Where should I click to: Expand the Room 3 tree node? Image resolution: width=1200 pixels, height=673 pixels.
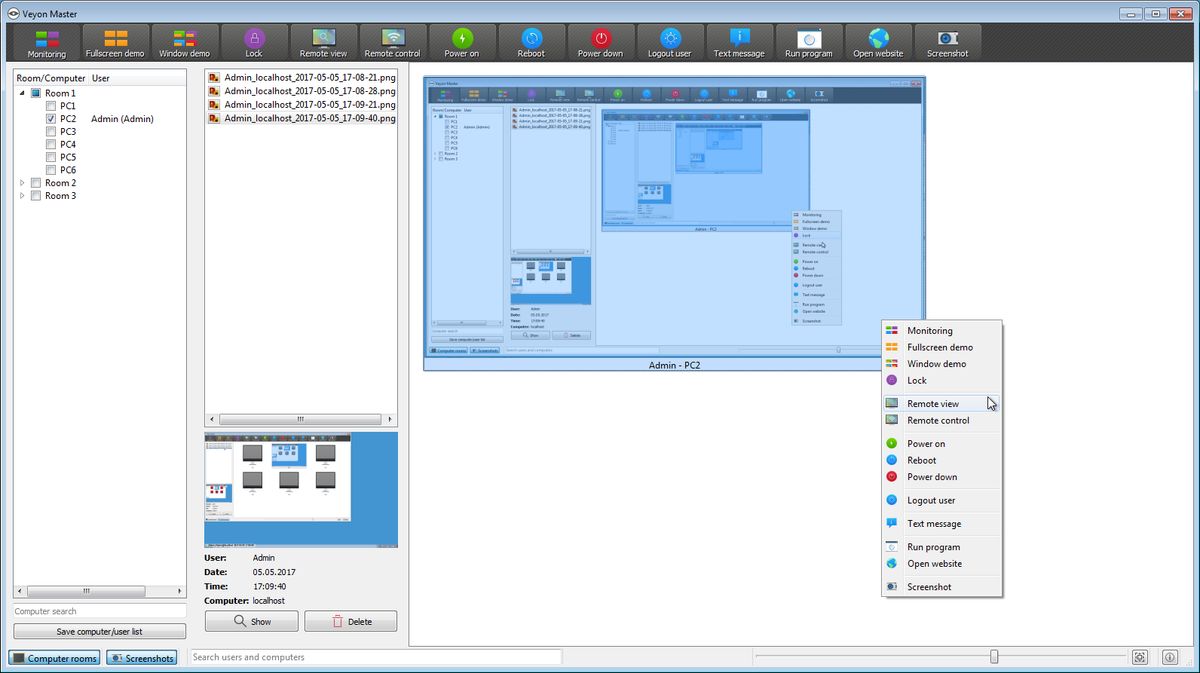[22, 195]
